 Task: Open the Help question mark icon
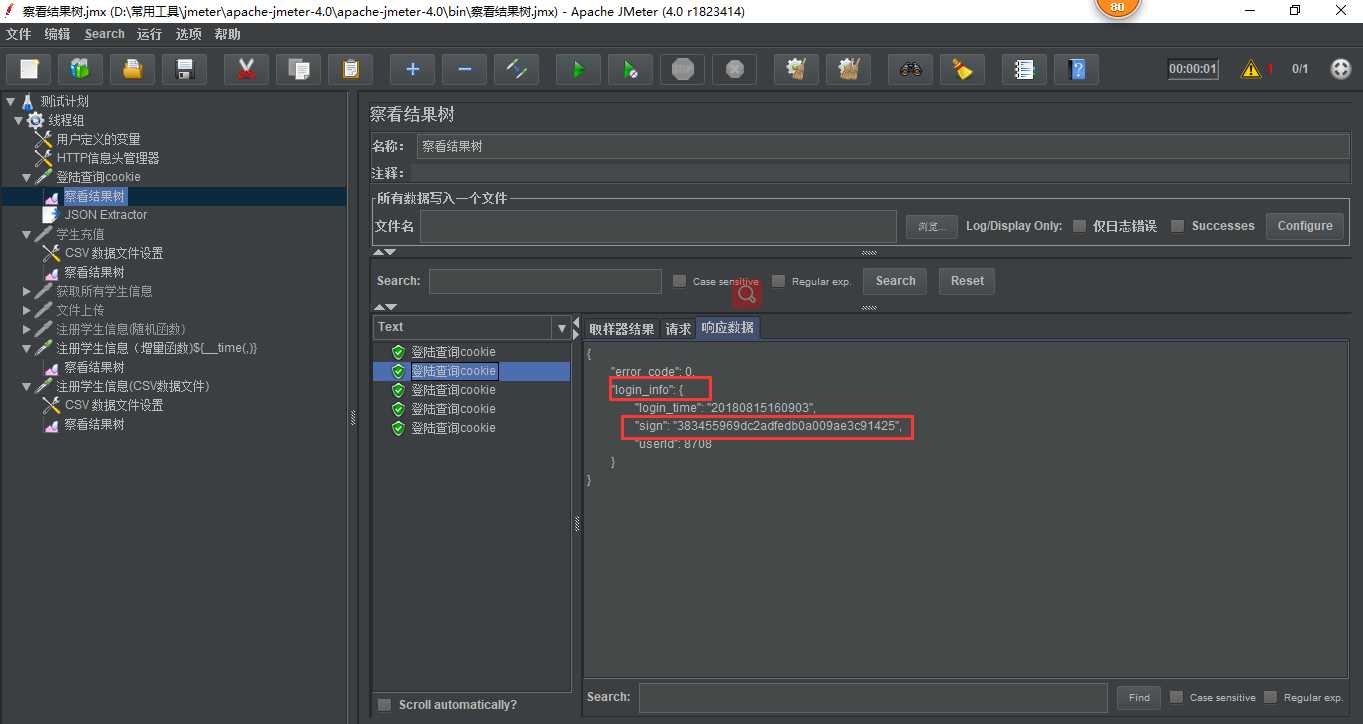pyautogui.click(x=1076, y=69)
